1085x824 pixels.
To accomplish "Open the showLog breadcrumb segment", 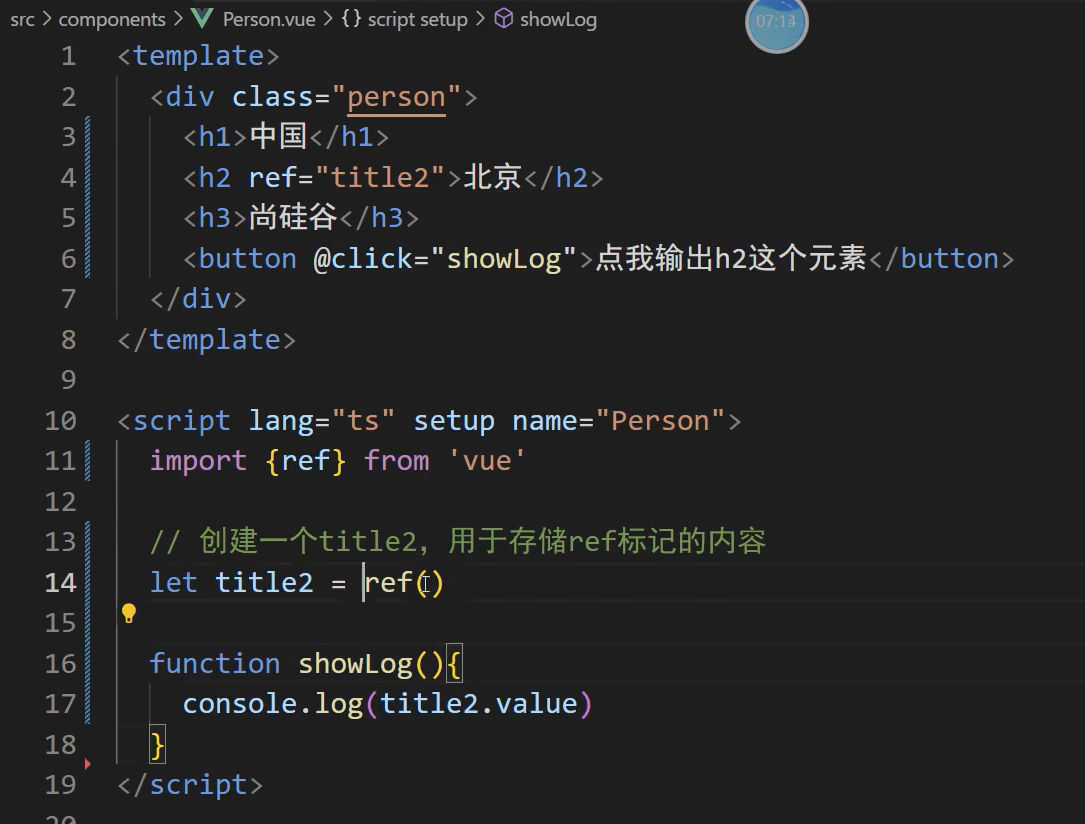I will click(x=558, y=19).
